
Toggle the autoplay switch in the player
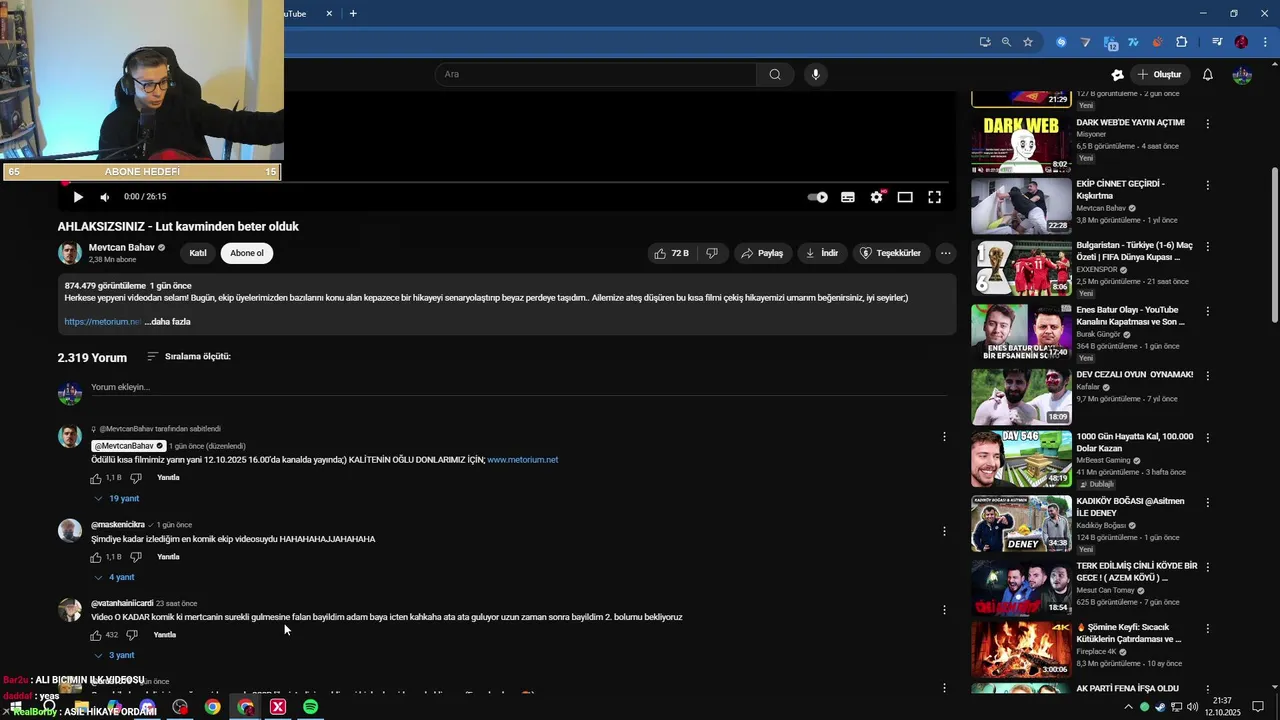pyautogui.click(x=818, y=197)
